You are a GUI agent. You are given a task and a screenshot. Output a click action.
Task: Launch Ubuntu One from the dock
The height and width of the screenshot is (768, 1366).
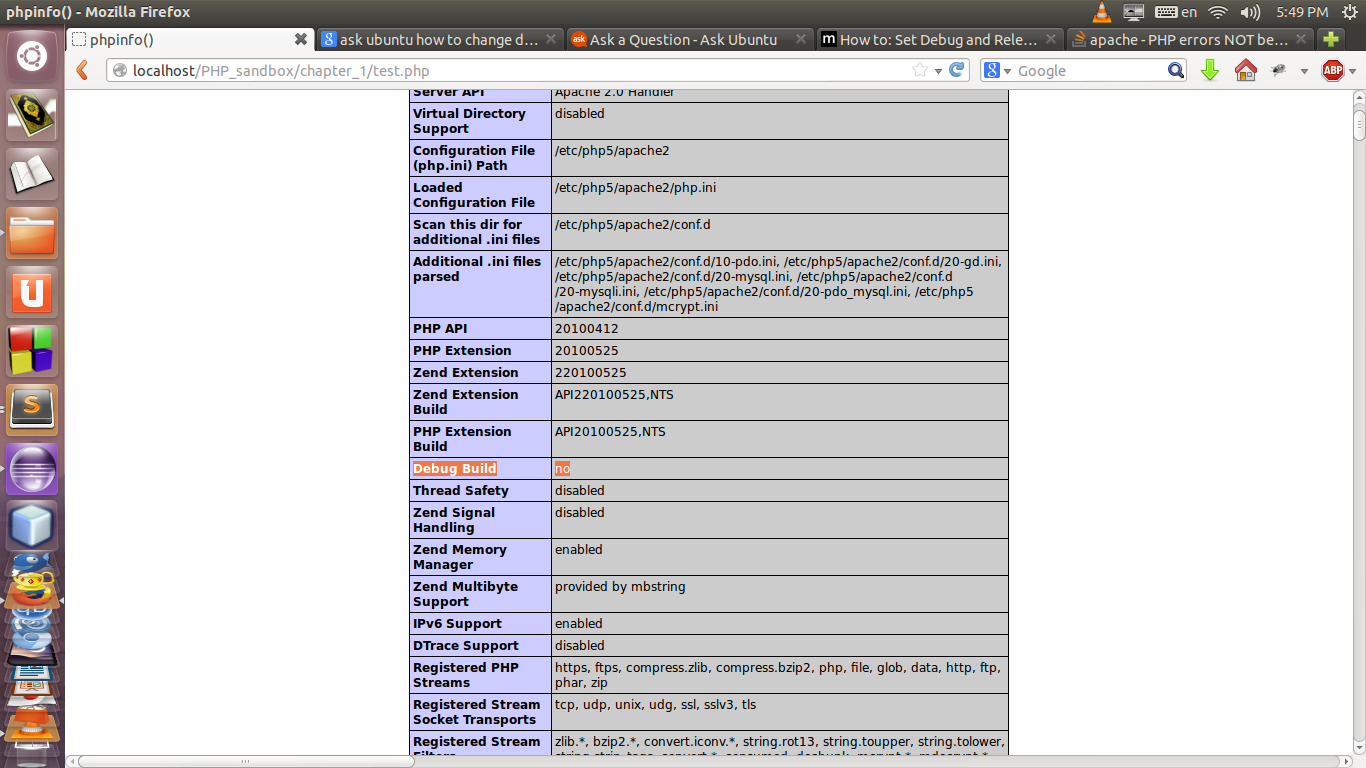point(32,292)
